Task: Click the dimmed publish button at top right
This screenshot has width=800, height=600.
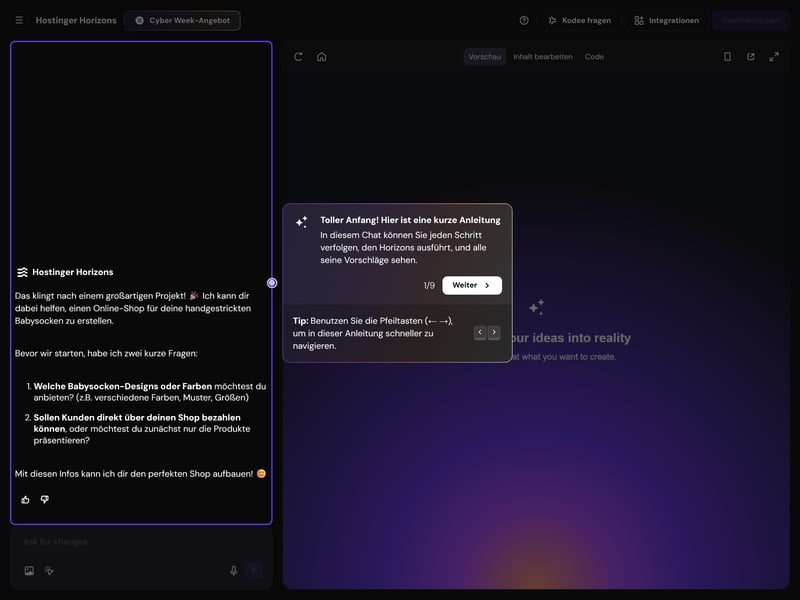Action: pos(751,20)
